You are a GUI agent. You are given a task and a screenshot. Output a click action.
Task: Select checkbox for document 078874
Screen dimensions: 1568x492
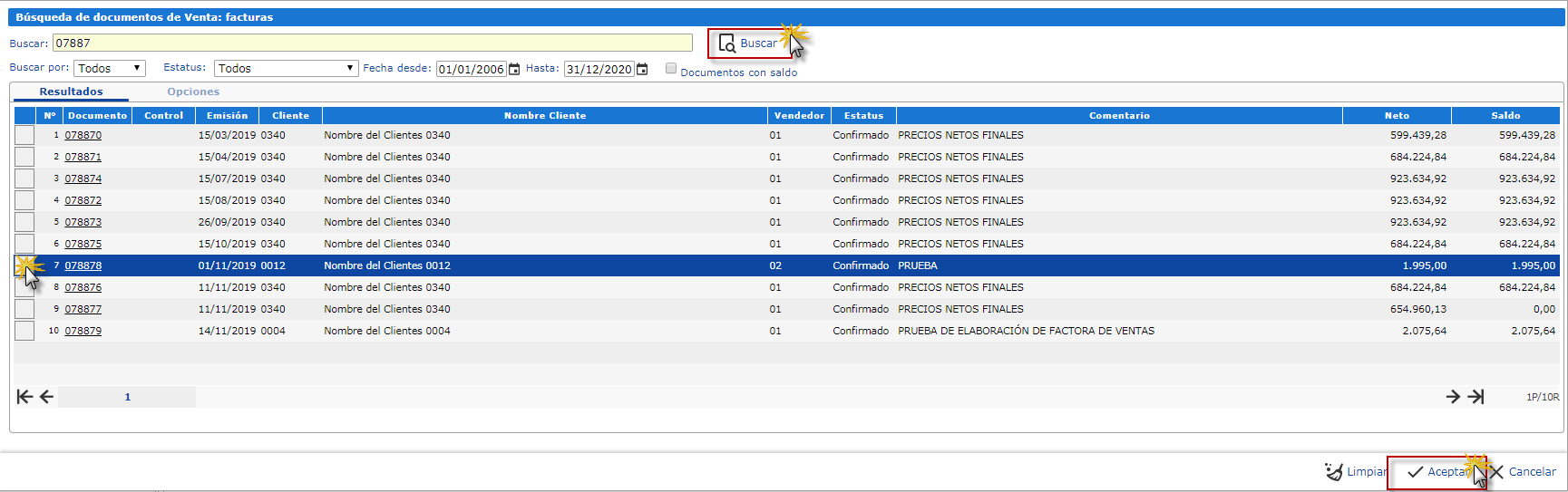coord(24,178)
